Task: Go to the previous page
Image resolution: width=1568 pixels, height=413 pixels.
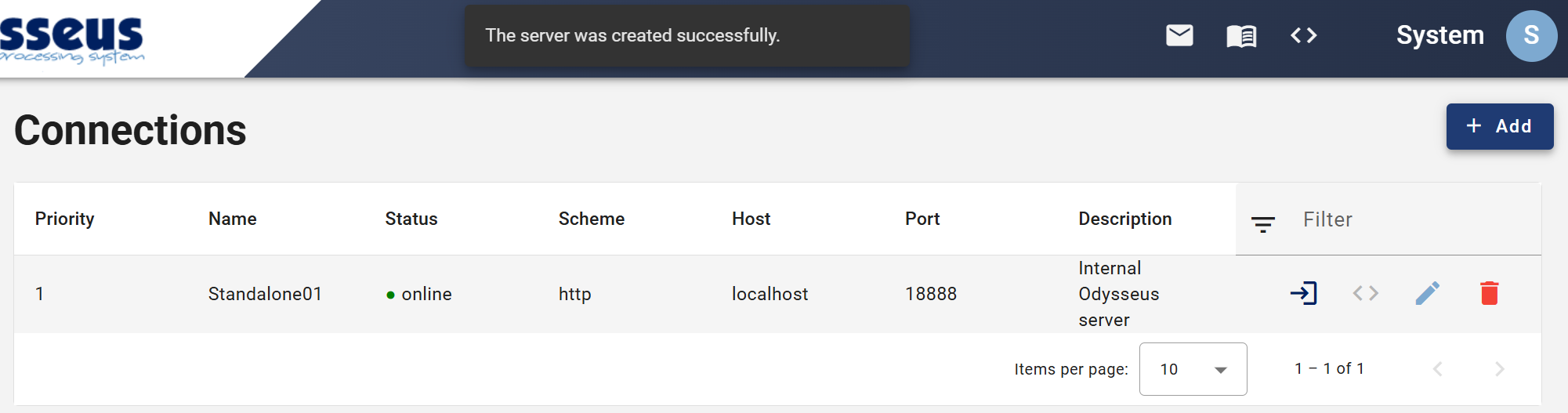Action: click(x=1437, y=369)
